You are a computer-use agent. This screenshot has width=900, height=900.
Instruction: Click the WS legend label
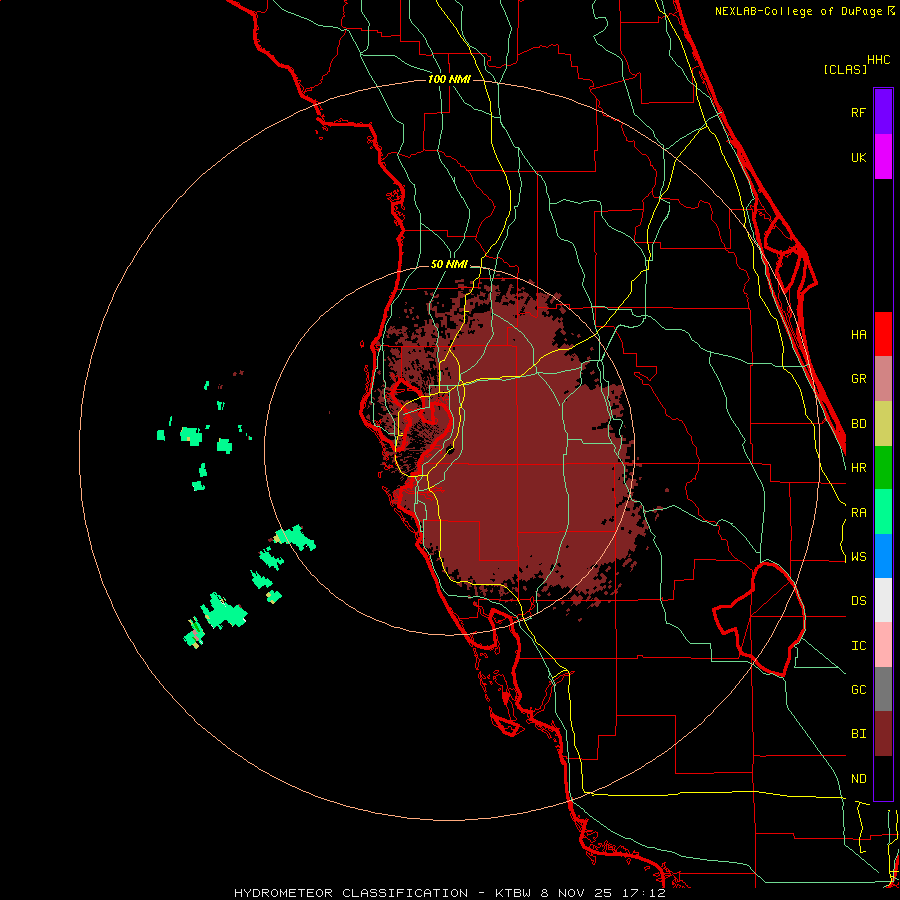pos(858,557)
